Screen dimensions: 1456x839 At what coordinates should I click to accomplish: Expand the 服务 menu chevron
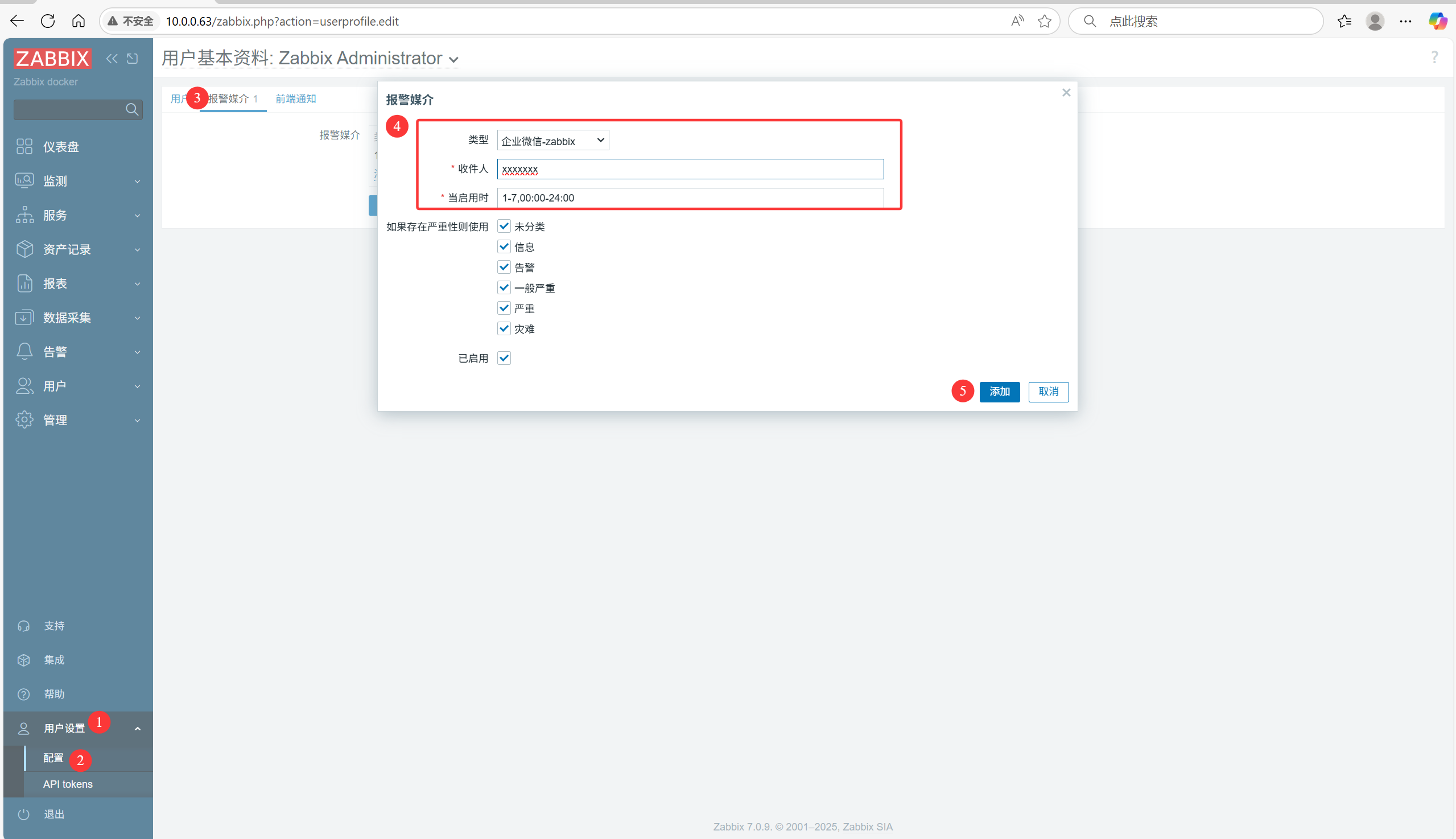(138, 216)
